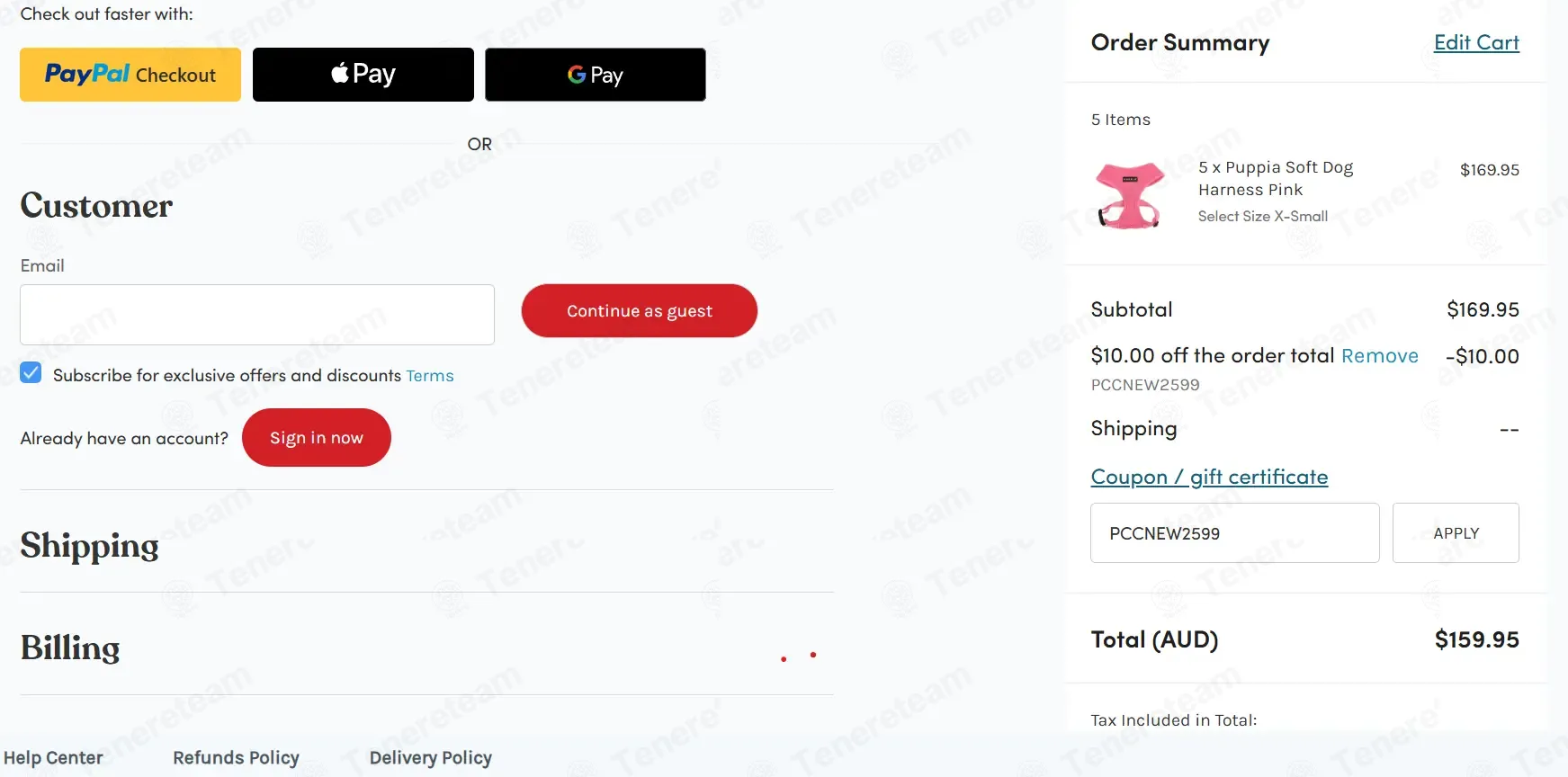Click the Puppia Soft Dog Harness product name
This screenshot has height=777, width=1568.
pyautogui.click(x=1275, y=178)
